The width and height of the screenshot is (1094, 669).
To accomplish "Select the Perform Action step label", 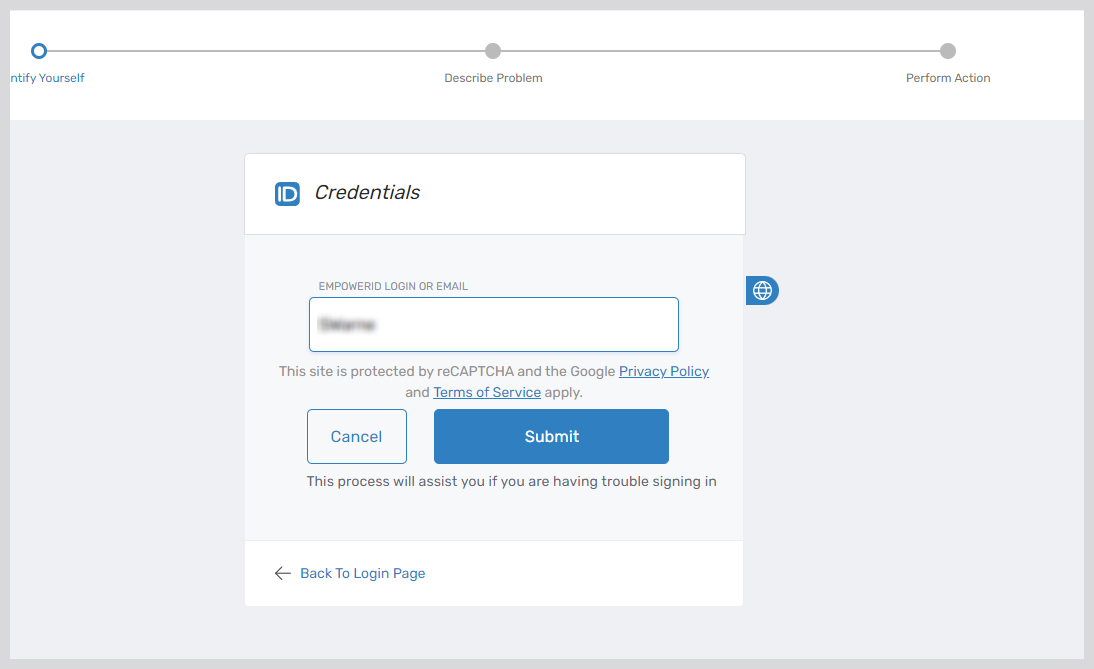I will 948,77.
